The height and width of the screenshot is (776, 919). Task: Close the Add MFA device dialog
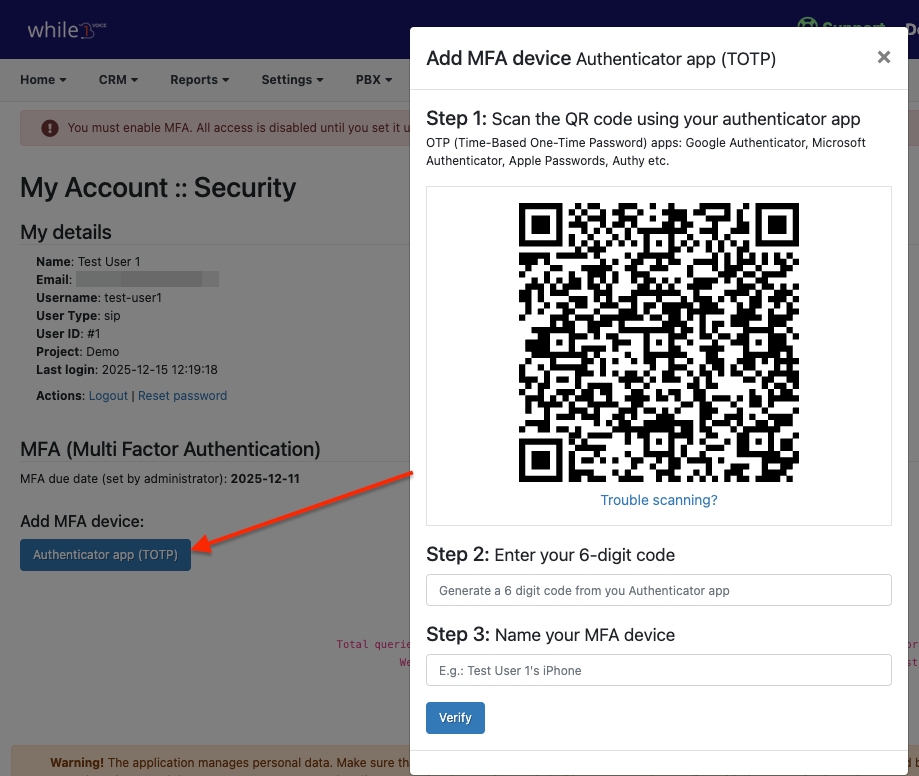(883, 57)
